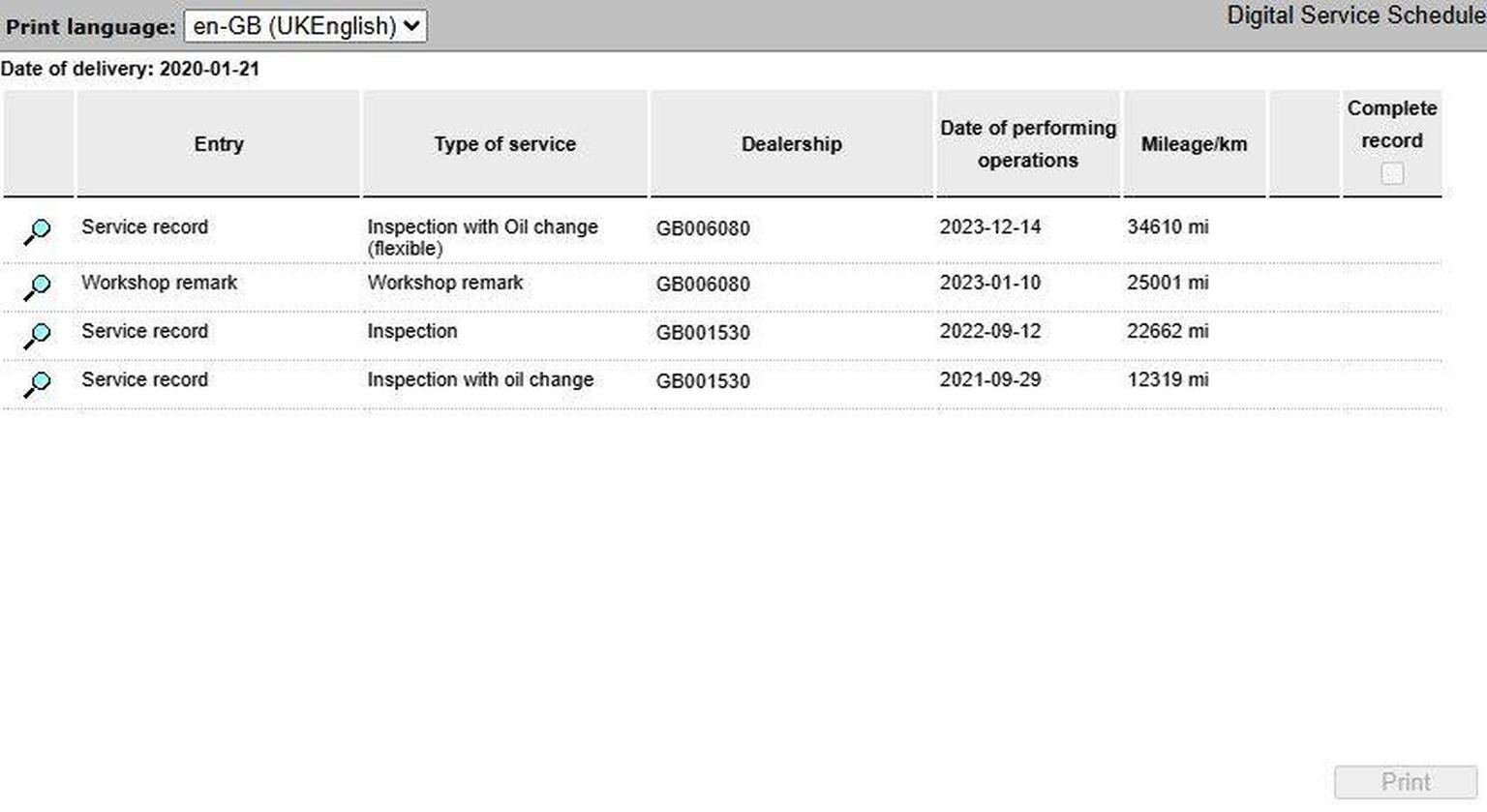The image size is (1487, 812).
Task: Click magnifier icon for 2022-09-12 Inspection record
Action: (x=37, y=336)
